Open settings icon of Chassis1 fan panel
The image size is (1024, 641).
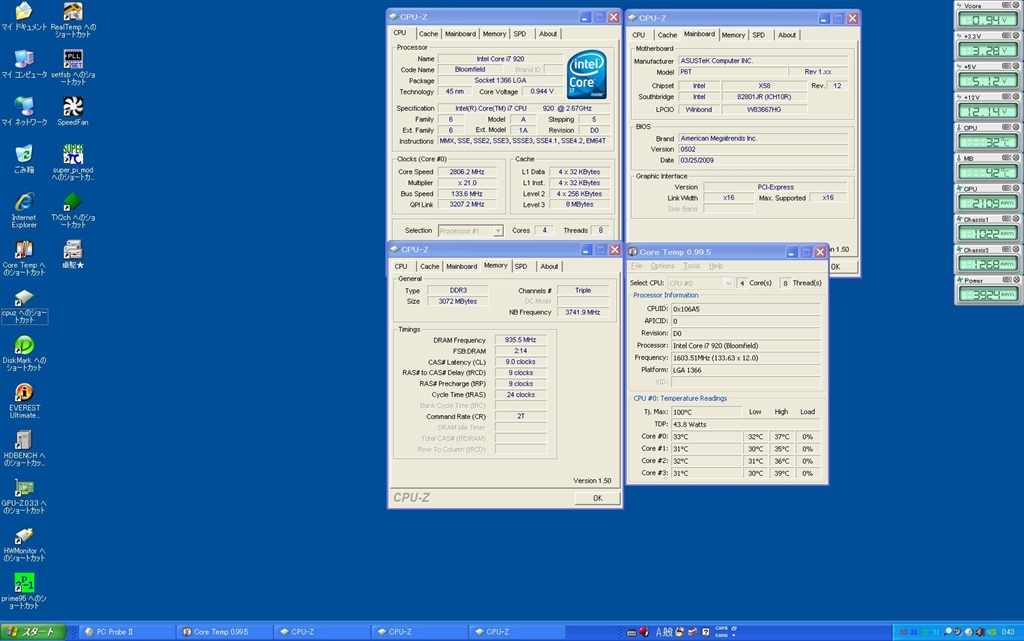click(1006, 219)
